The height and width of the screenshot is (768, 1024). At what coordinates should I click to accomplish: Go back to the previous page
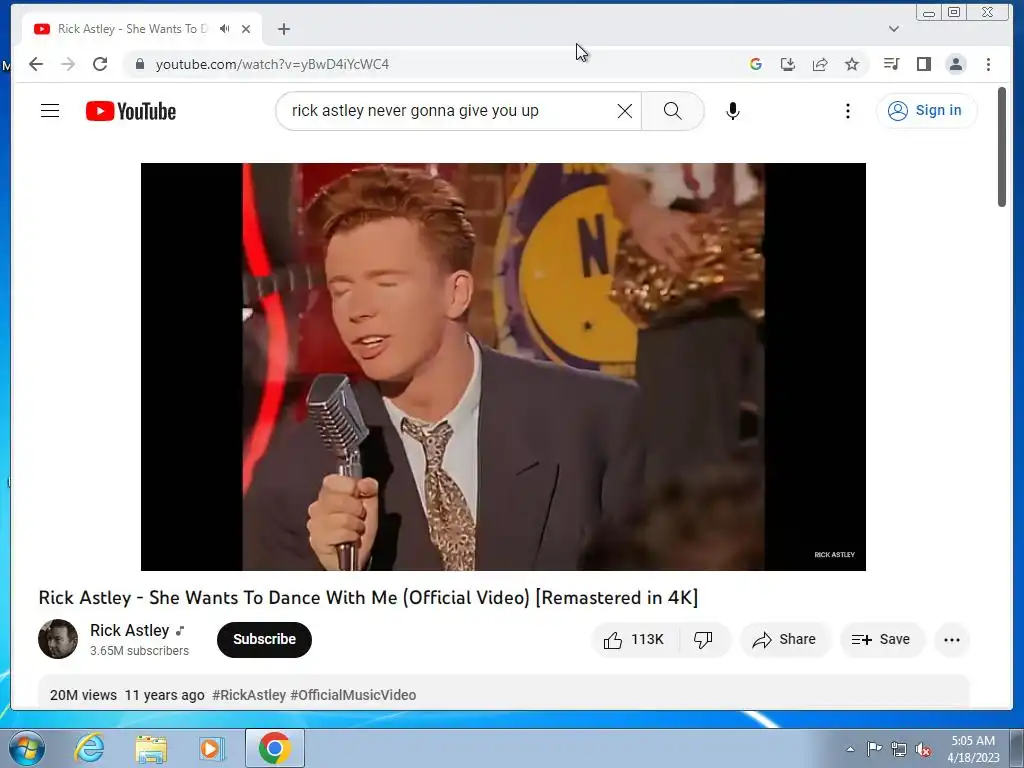click(36, 64)
